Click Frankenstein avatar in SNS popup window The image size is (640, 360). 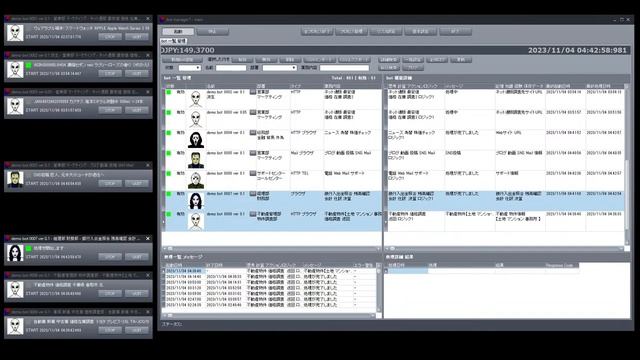coord(15,180)
